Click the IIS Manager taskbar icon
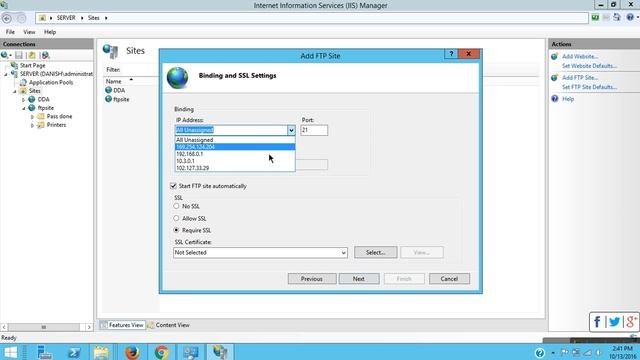640x360 pixels. coord(220,352)
